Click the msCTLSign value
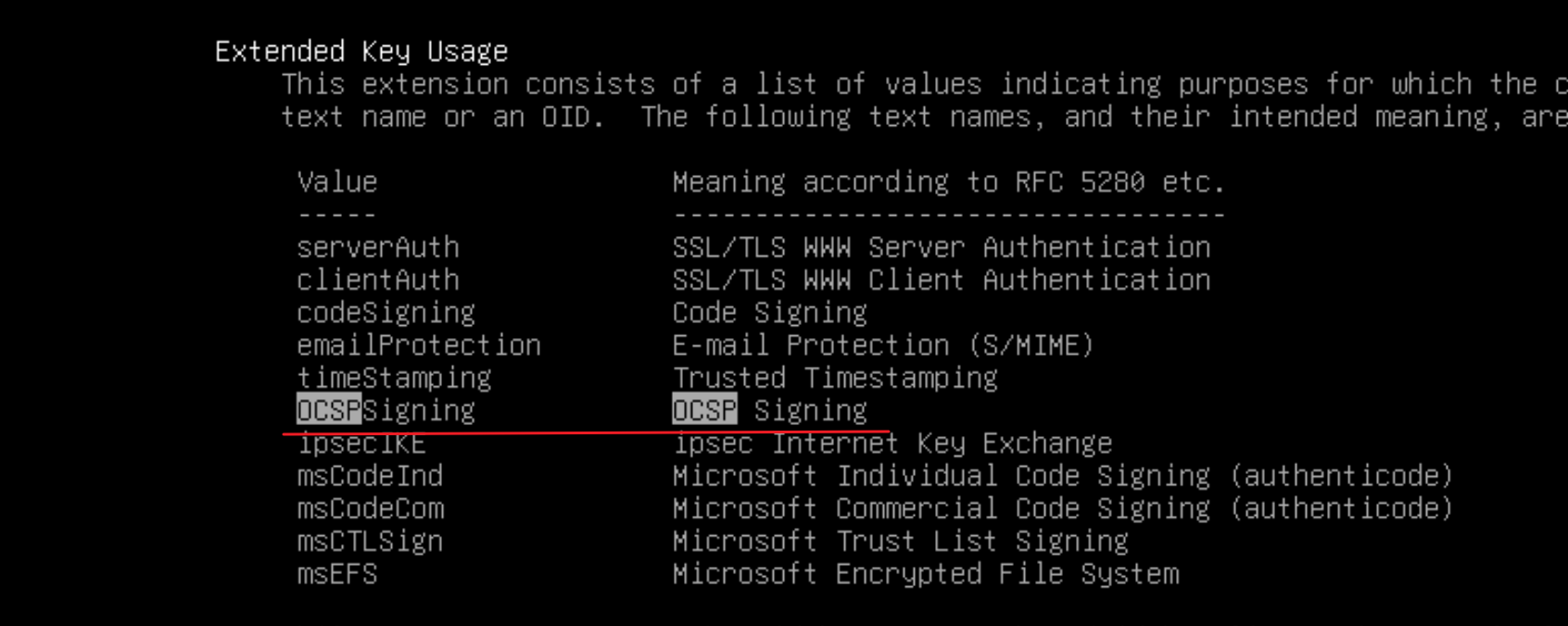 click(370, 541)
